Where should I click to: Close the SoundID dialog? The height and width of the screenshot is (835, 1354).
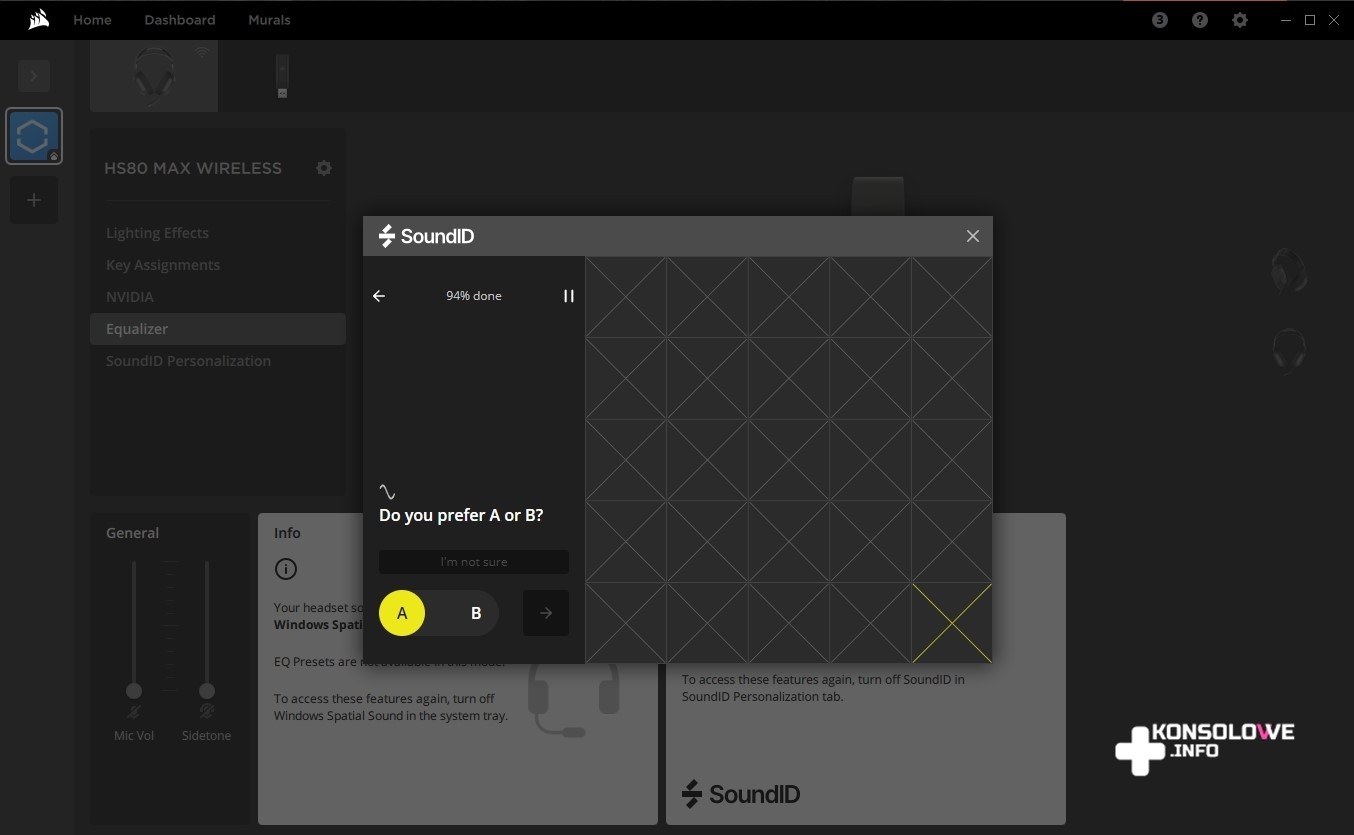[x=972, y=236]
